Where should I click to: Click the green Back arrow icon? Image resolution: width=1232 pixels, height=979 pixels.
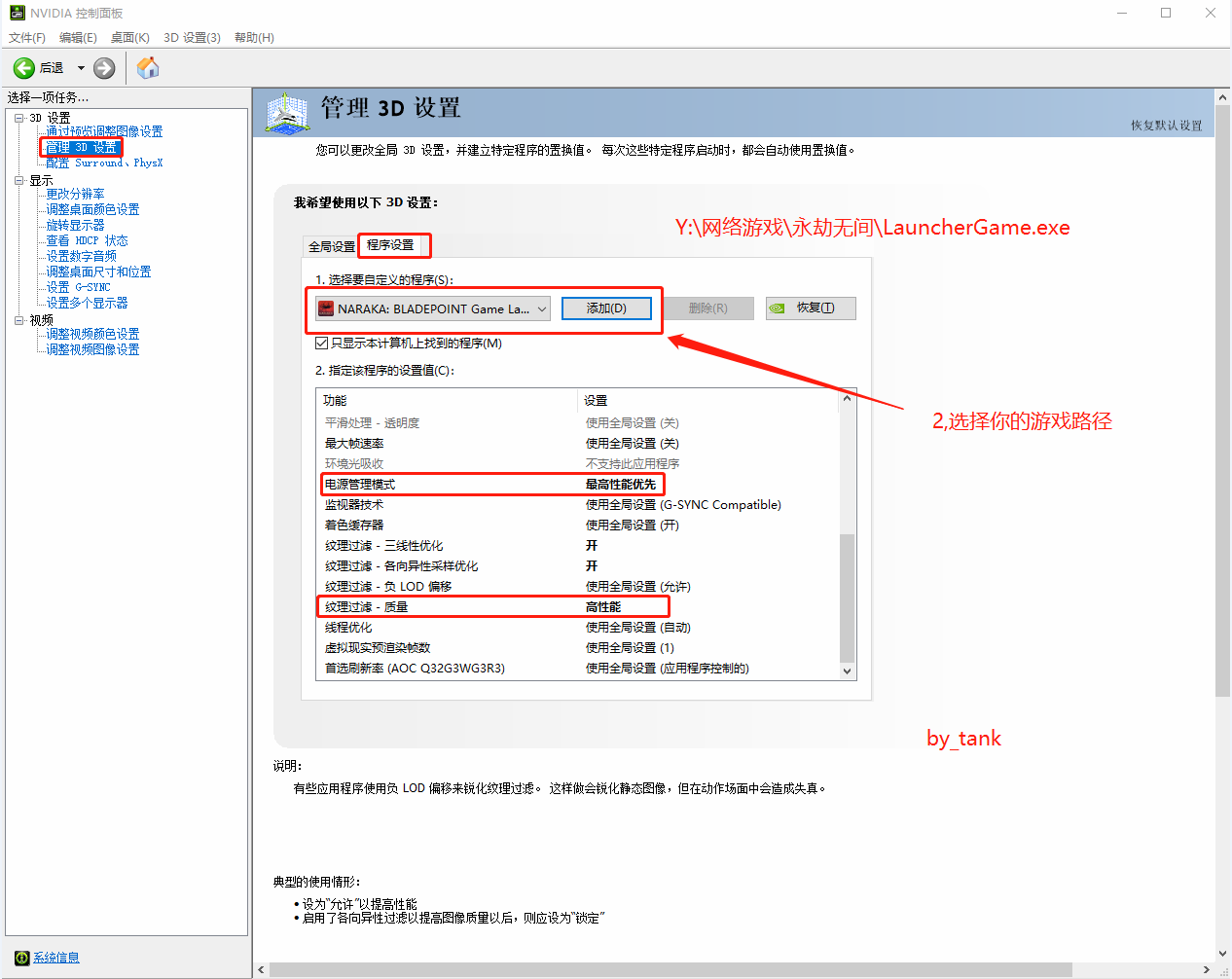(23, 68)
